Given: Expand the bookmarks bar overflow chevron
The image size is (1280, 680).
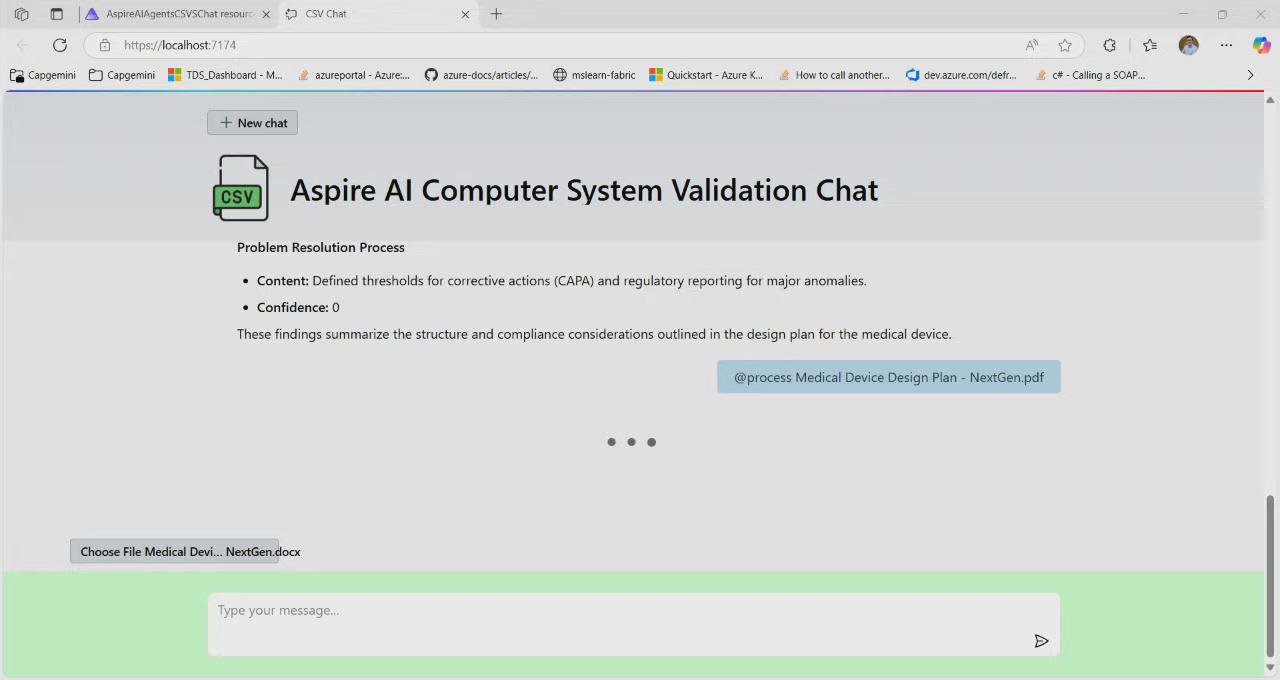Looking at the screenshot, I should (x=1250, y=75).
